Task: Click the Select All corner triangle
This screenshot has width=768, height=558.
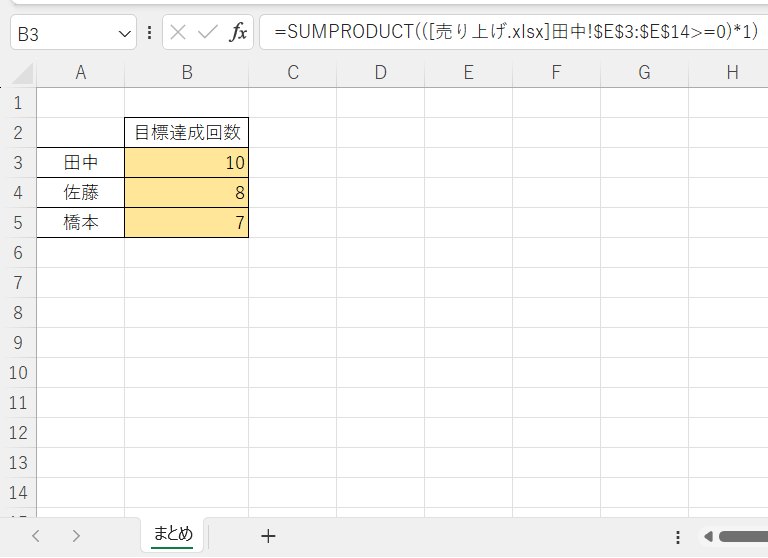Action: [x=18, y=72]
